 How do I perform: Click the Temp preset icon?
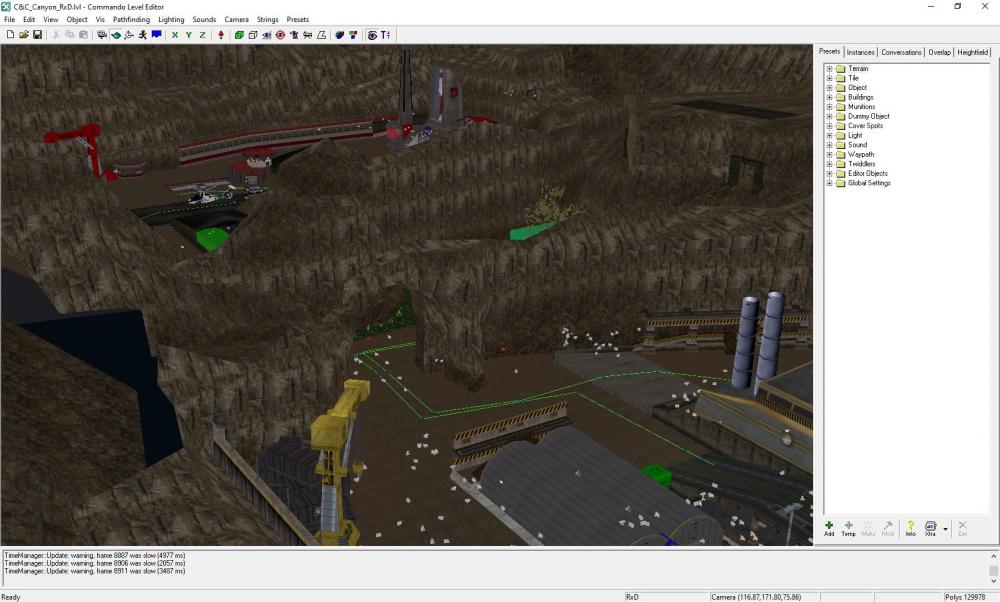click(x=848, y=527)
